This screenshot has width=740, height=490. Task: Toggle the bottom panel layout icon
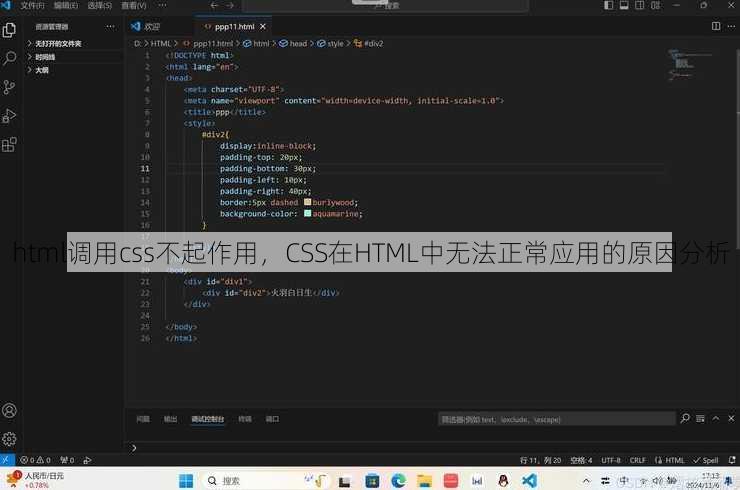click(624, 5)
